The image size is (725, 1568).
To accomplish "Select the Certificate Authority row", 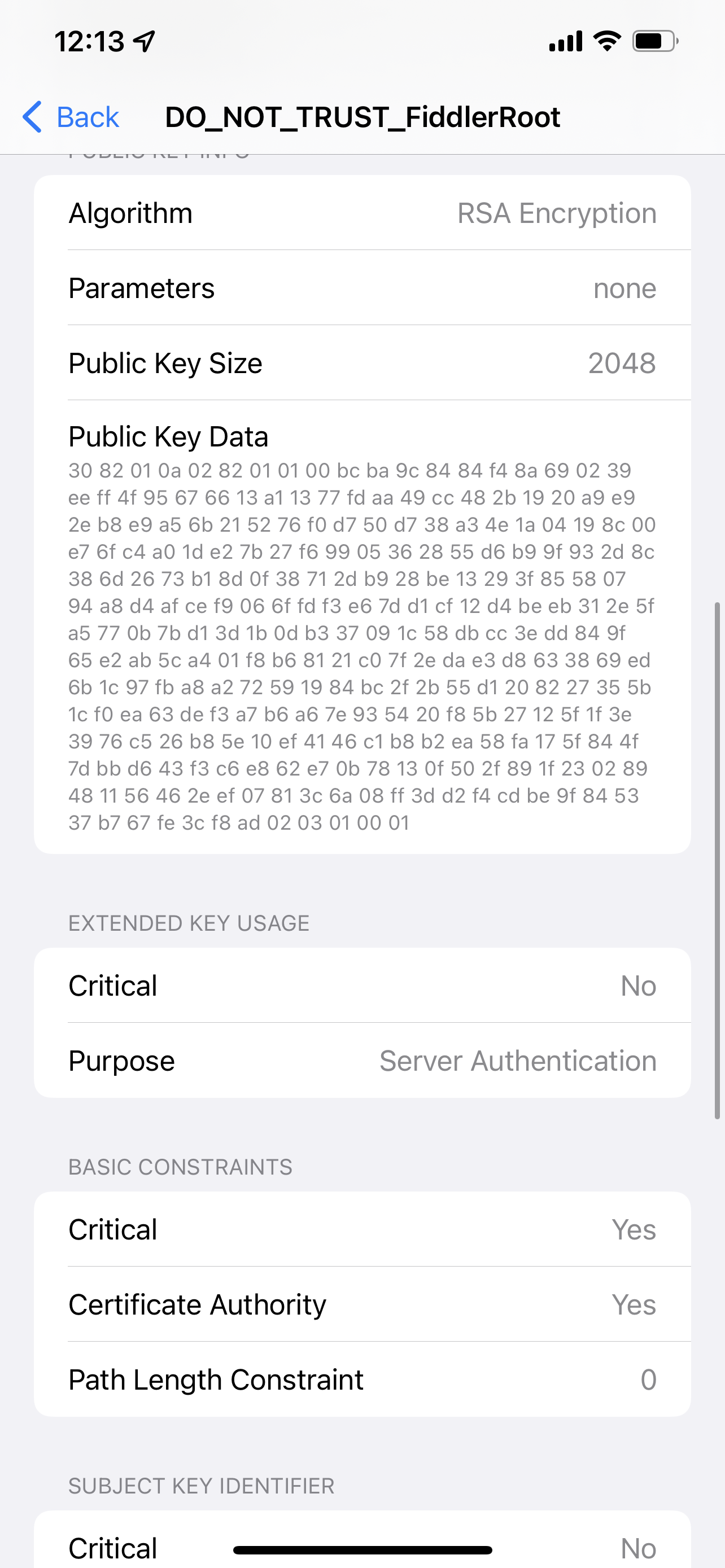I will point(362,1304).
